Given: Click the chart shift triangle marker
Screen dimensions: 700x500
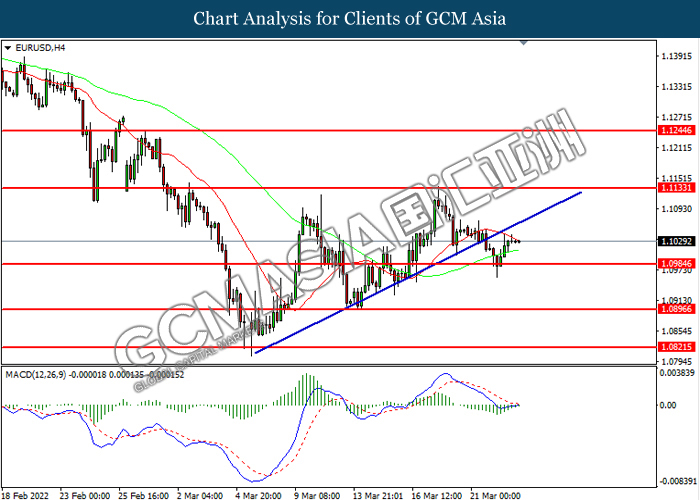Looking at the screenshot, I should (524, 43).
